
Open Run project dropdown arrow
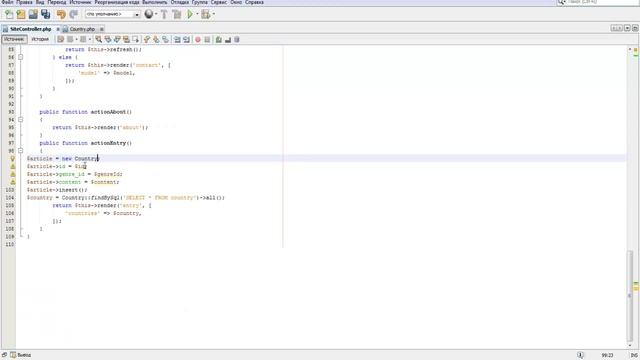click(x=198, y=15)
